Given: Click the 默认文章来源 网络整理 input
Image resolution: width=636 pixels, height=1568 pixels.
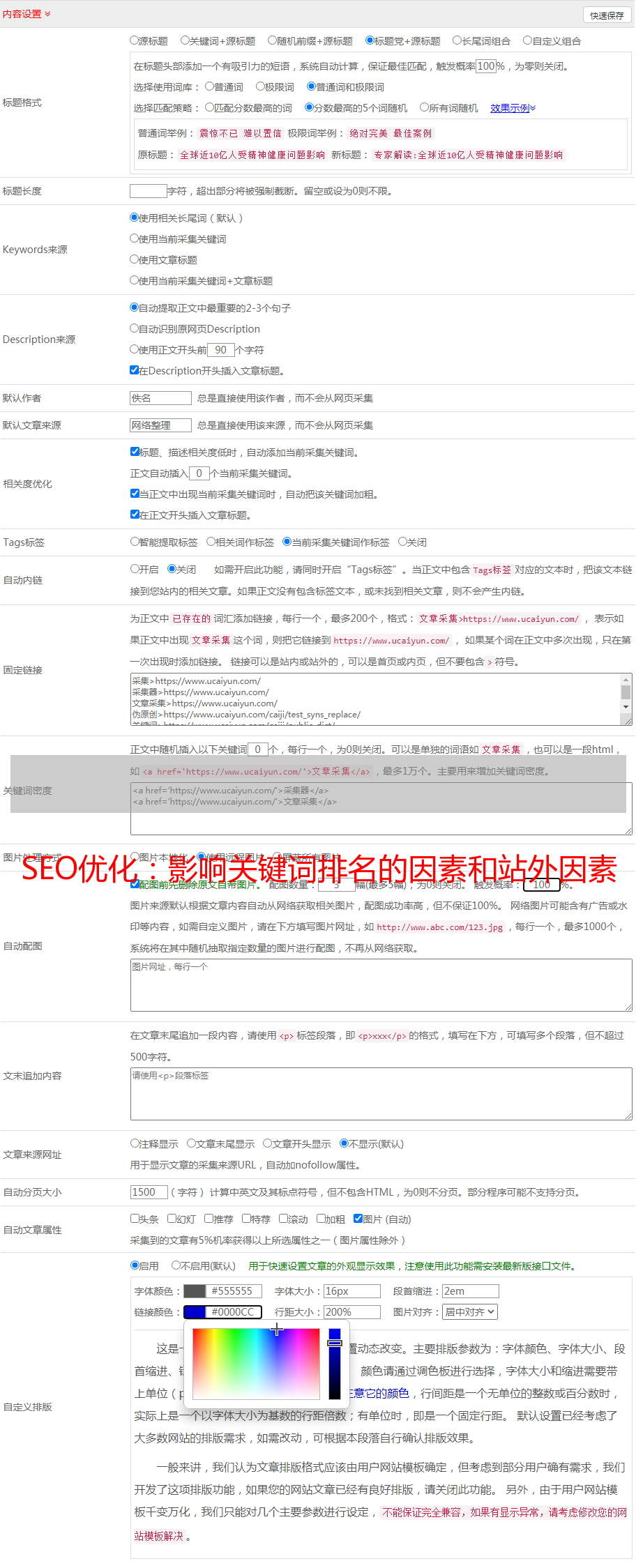Looking at the screenshot, I should tap(160, 425).
